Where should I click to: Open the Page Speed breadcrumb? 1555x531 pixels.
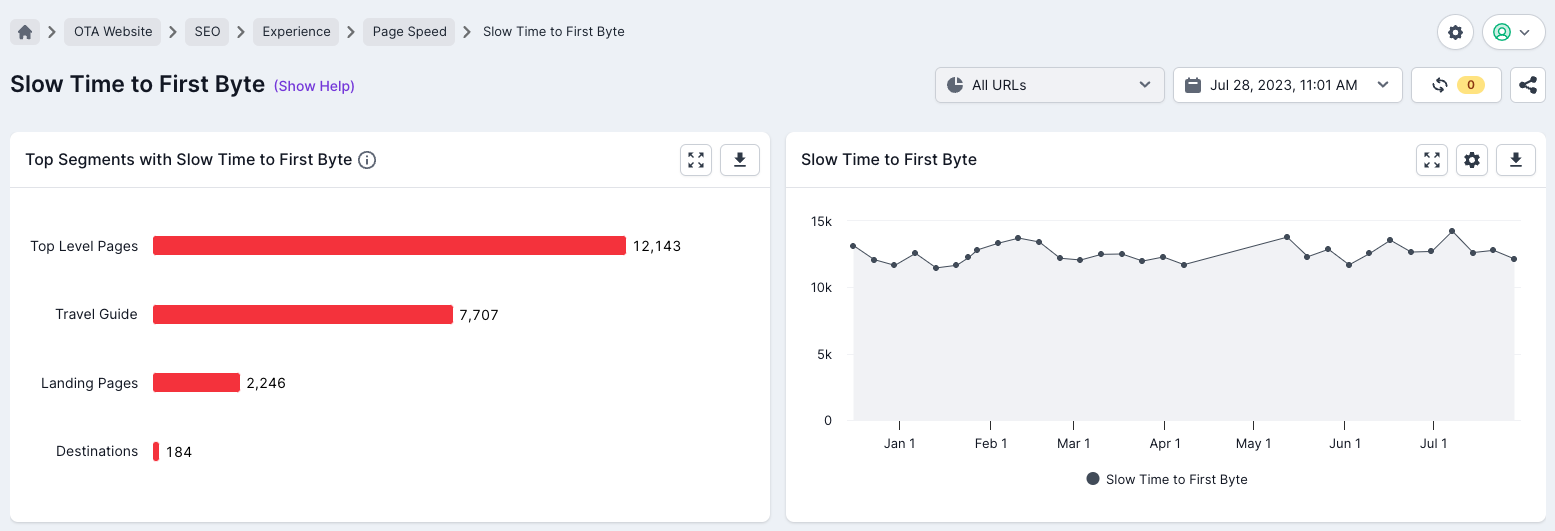point(409,32)
